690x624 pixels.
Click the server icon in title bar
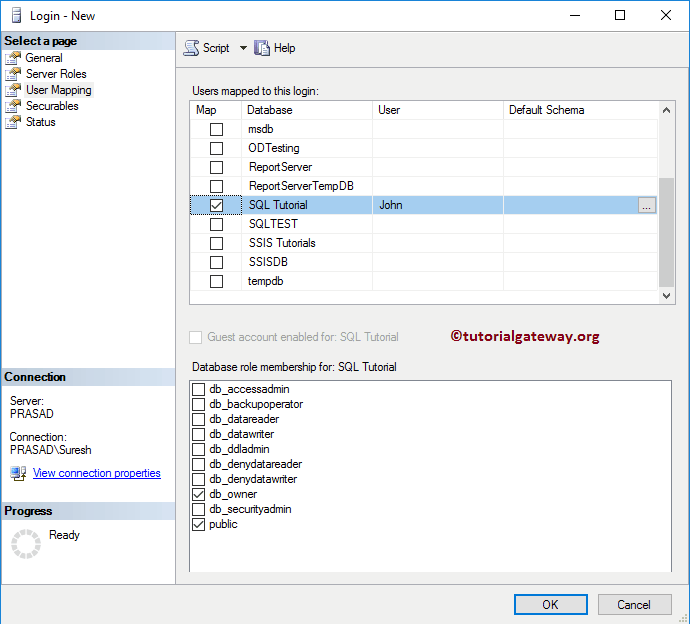tap(16, 15)
